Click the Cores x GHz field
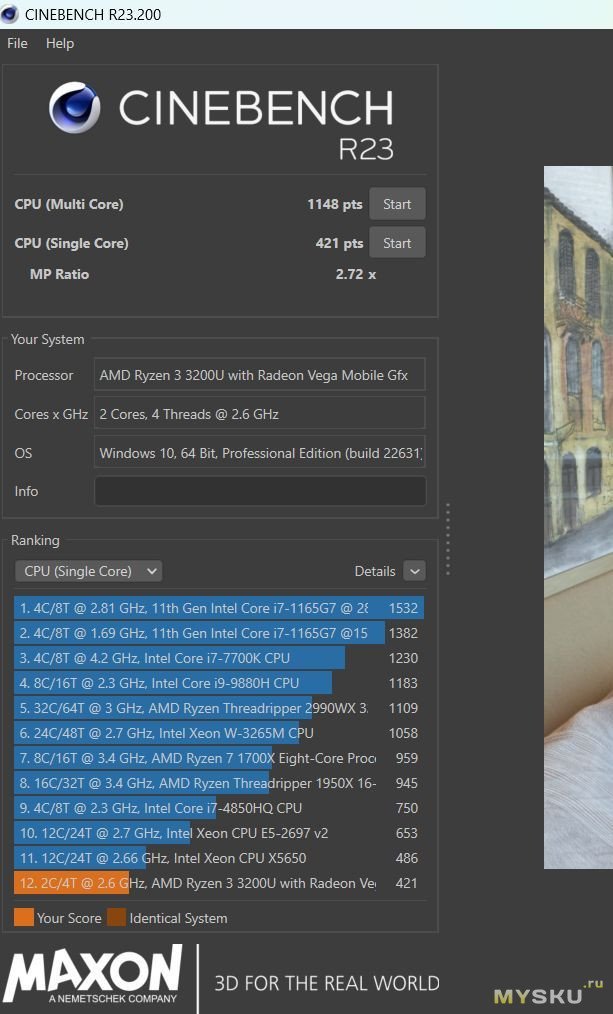This screenshot has height=1014, width=613. click(x=260, y=414)
